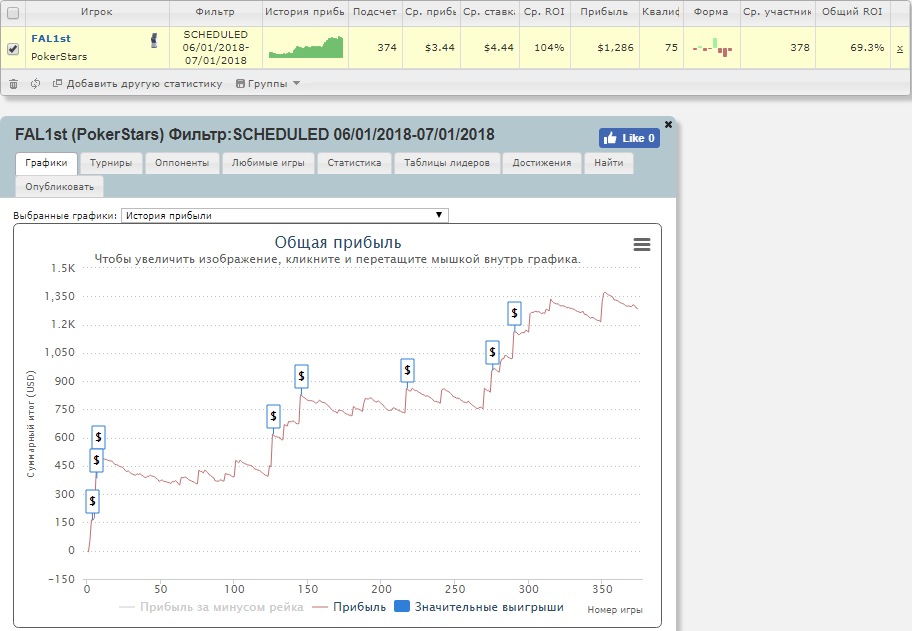Click the $ marker near game 275
This screenshot has height=631, width=912.
[492, 352]
